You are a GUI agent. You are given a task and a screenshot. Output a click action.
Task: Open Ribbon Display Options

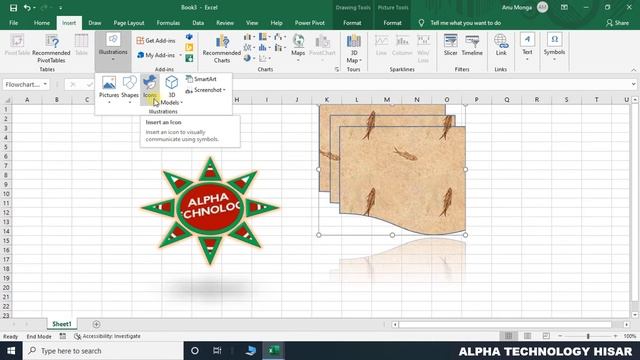coord(564,8)
